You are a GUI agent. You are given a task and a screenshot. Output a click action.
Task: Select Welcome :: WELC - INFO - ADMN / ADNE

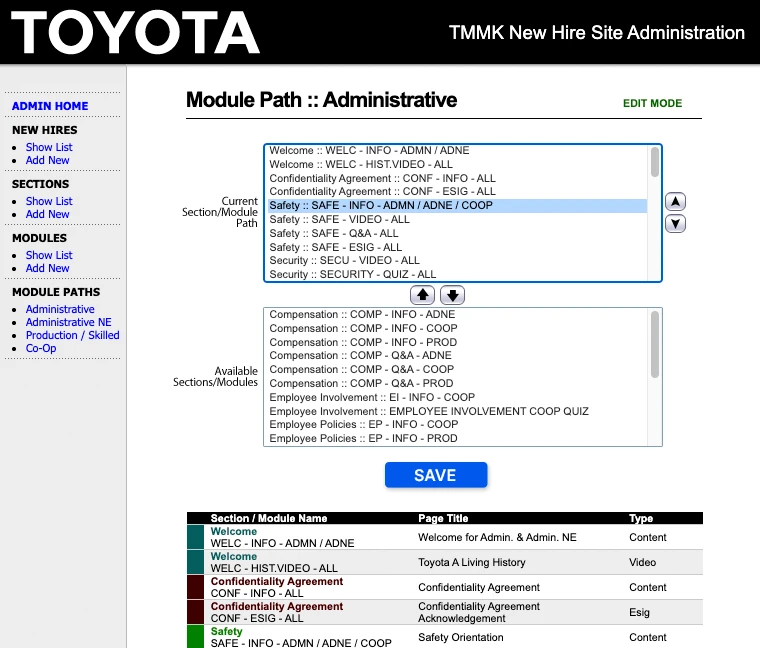click(458, 150)
